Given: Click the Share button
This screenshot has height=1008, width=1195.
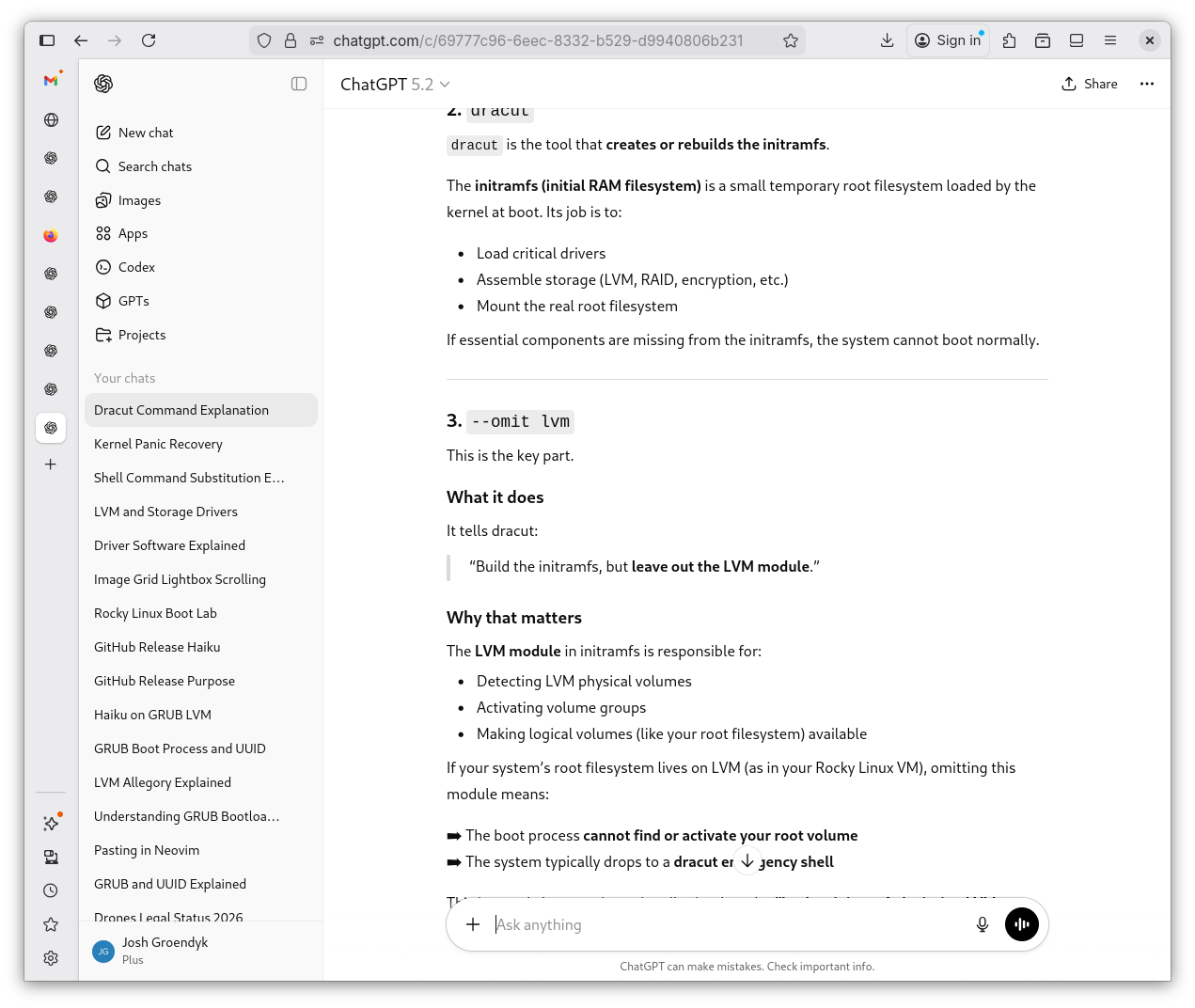Looking at the screenshot, I should tap(1090, 84).
